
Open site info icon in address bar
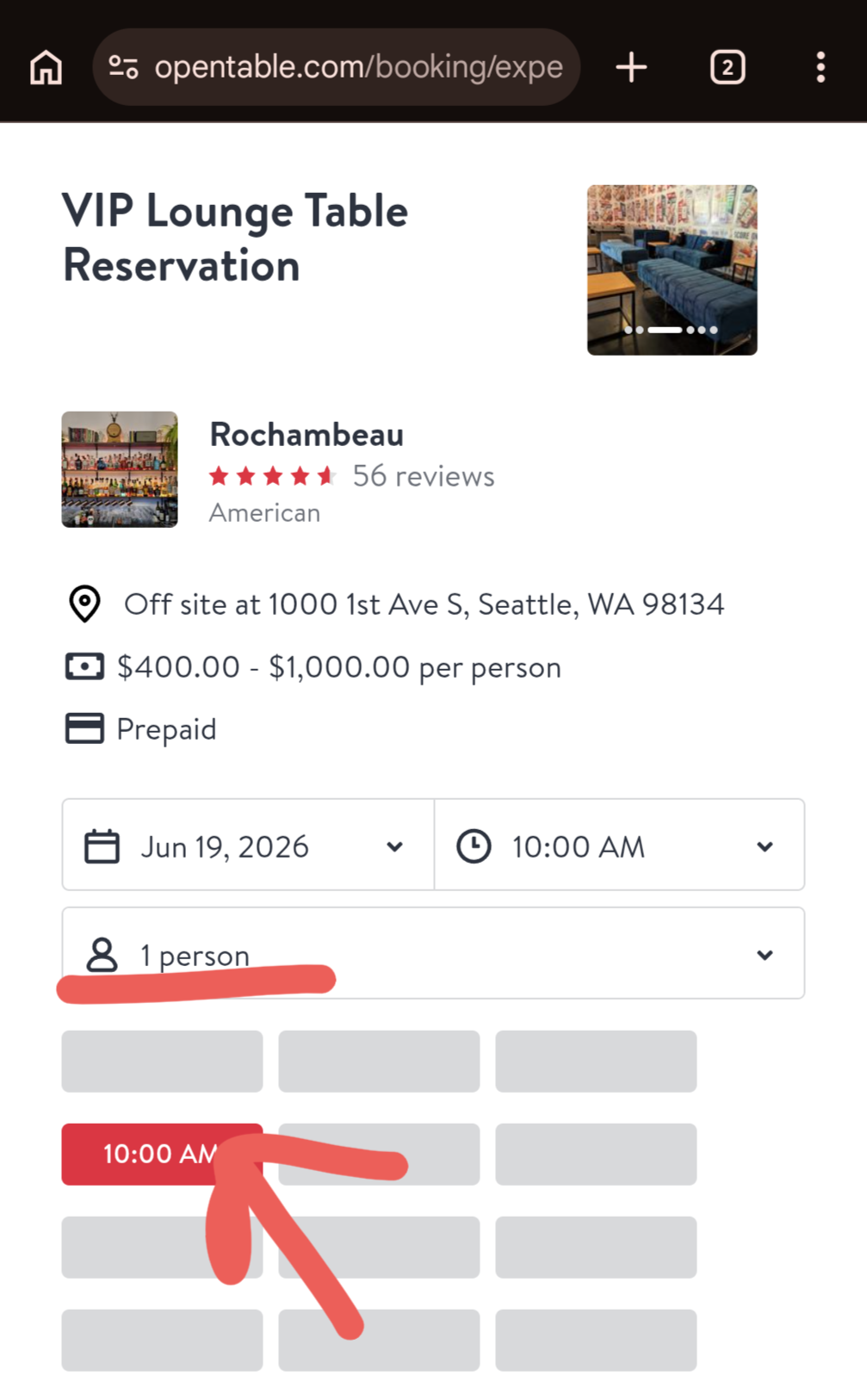pyautogui.click(x=123, y=67)
